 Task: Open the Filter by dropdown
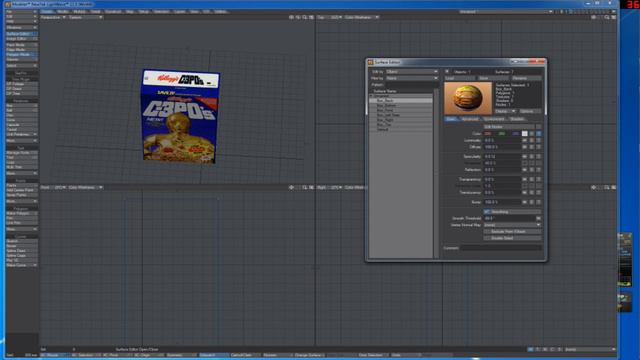coord(412,78)
